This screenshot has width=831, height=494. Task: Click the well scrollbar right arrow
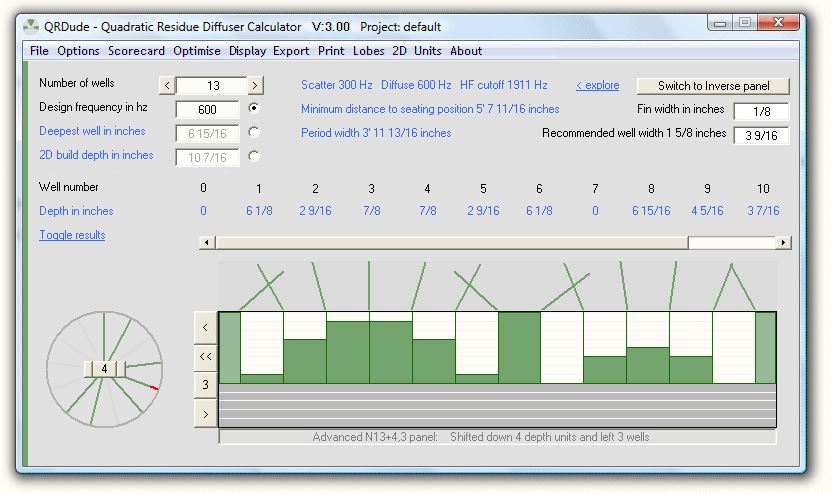pos(783,243)
